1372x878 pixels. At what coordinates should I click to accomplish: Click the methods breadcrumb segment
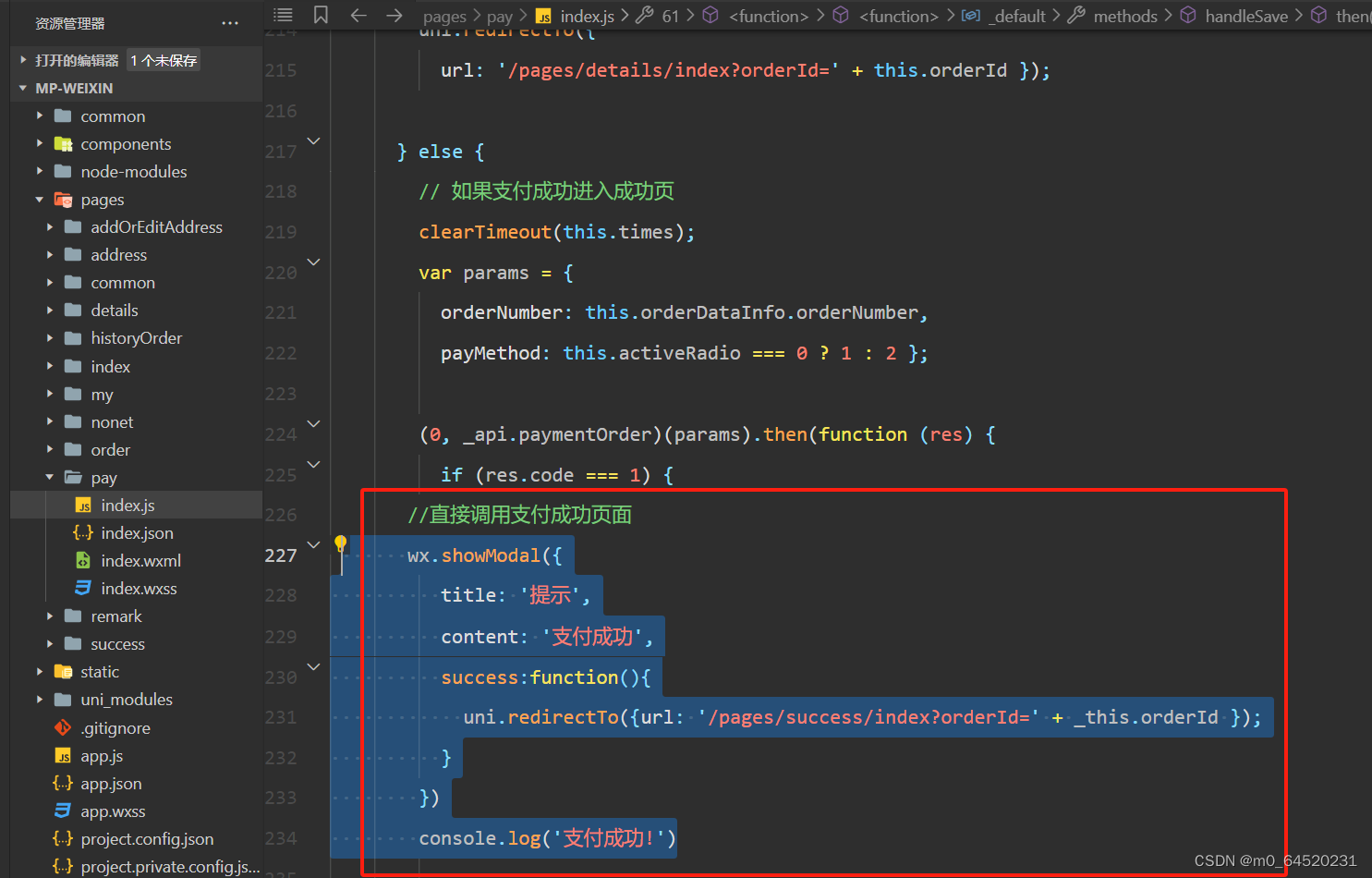pyautogui.click(x=1125, y=17)
